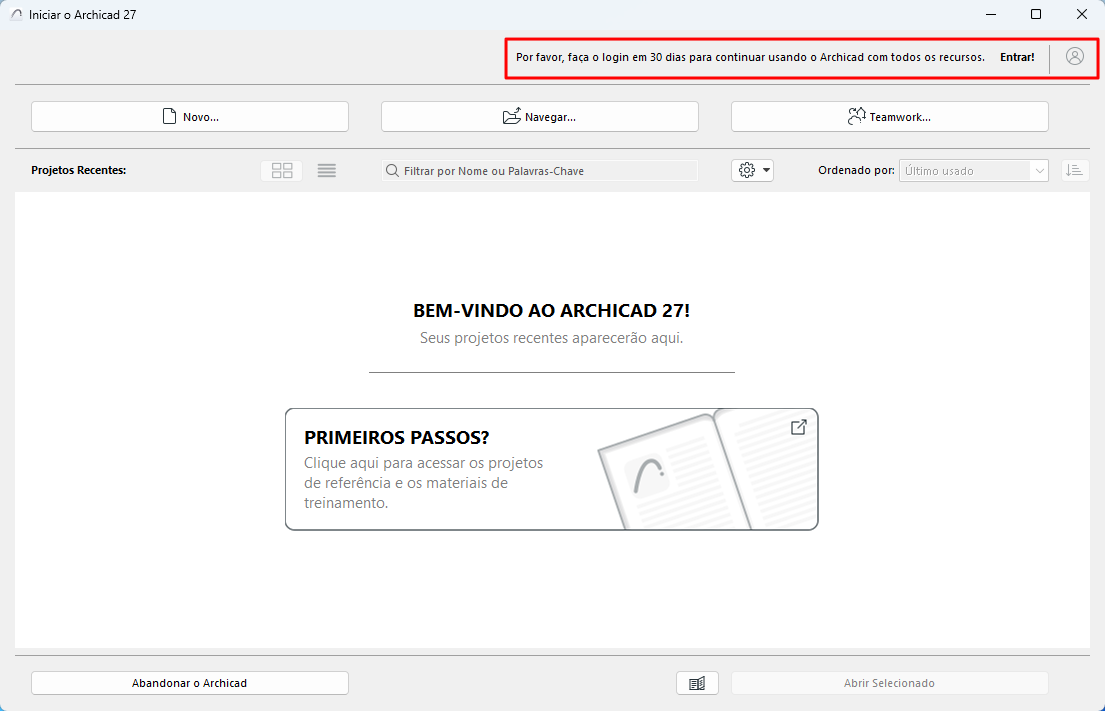The width and height of the screenshot is (1105, 711).
Task: Click the Projetos Recentes: label
Action: [78, 171]
